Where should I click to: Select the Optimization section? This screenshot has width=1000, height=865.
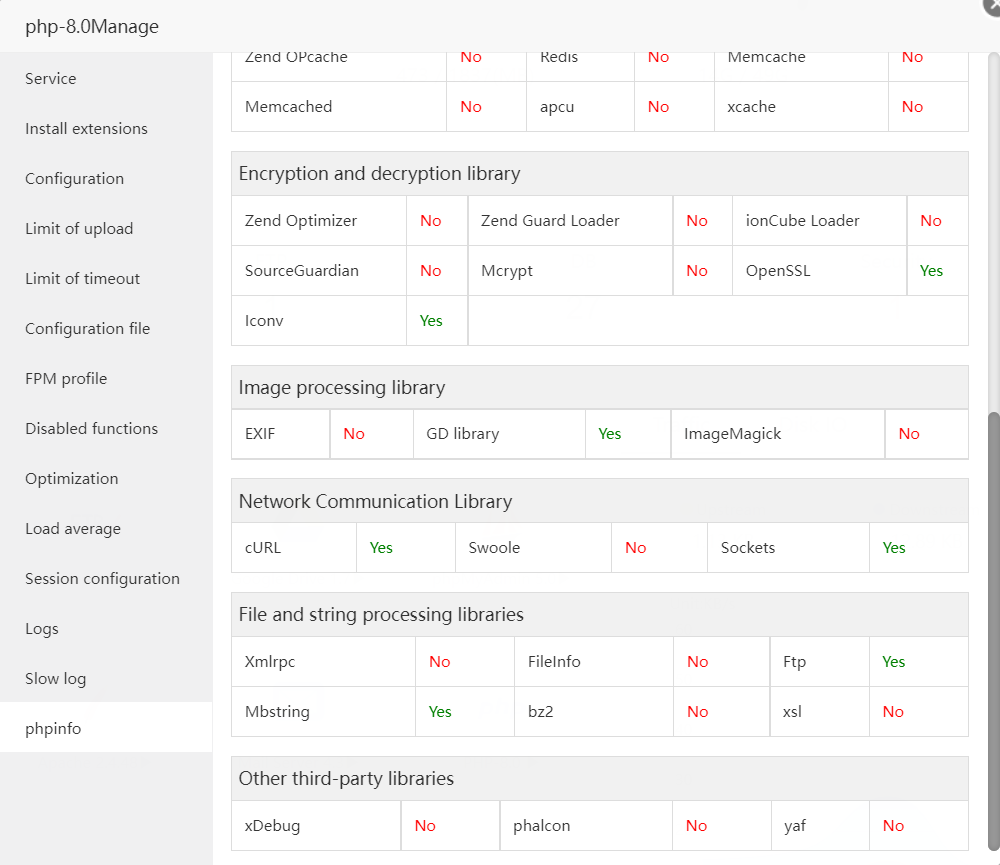pos(72,479)
